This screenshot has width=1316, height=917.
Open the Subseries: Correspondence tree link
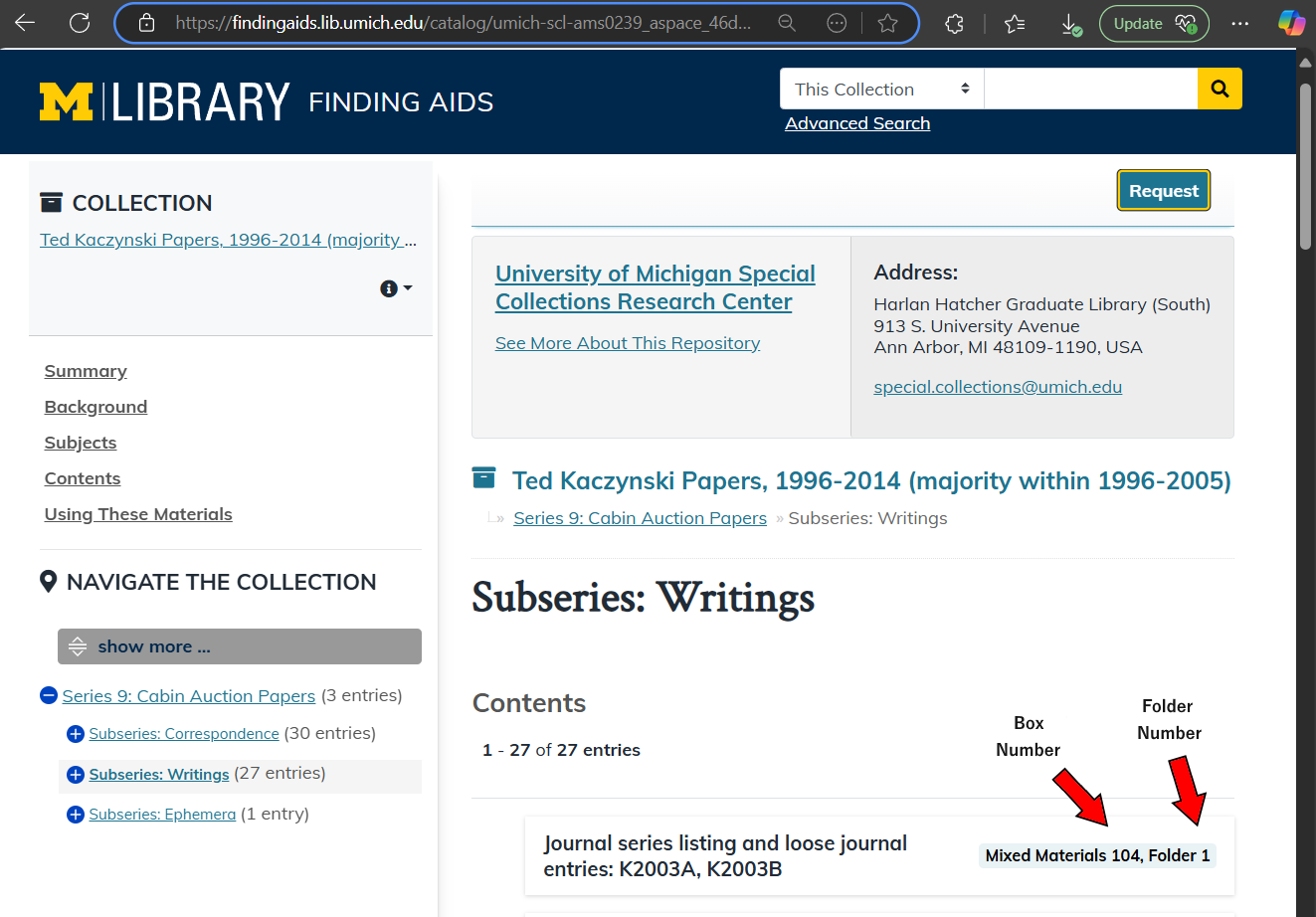(184, 734)
